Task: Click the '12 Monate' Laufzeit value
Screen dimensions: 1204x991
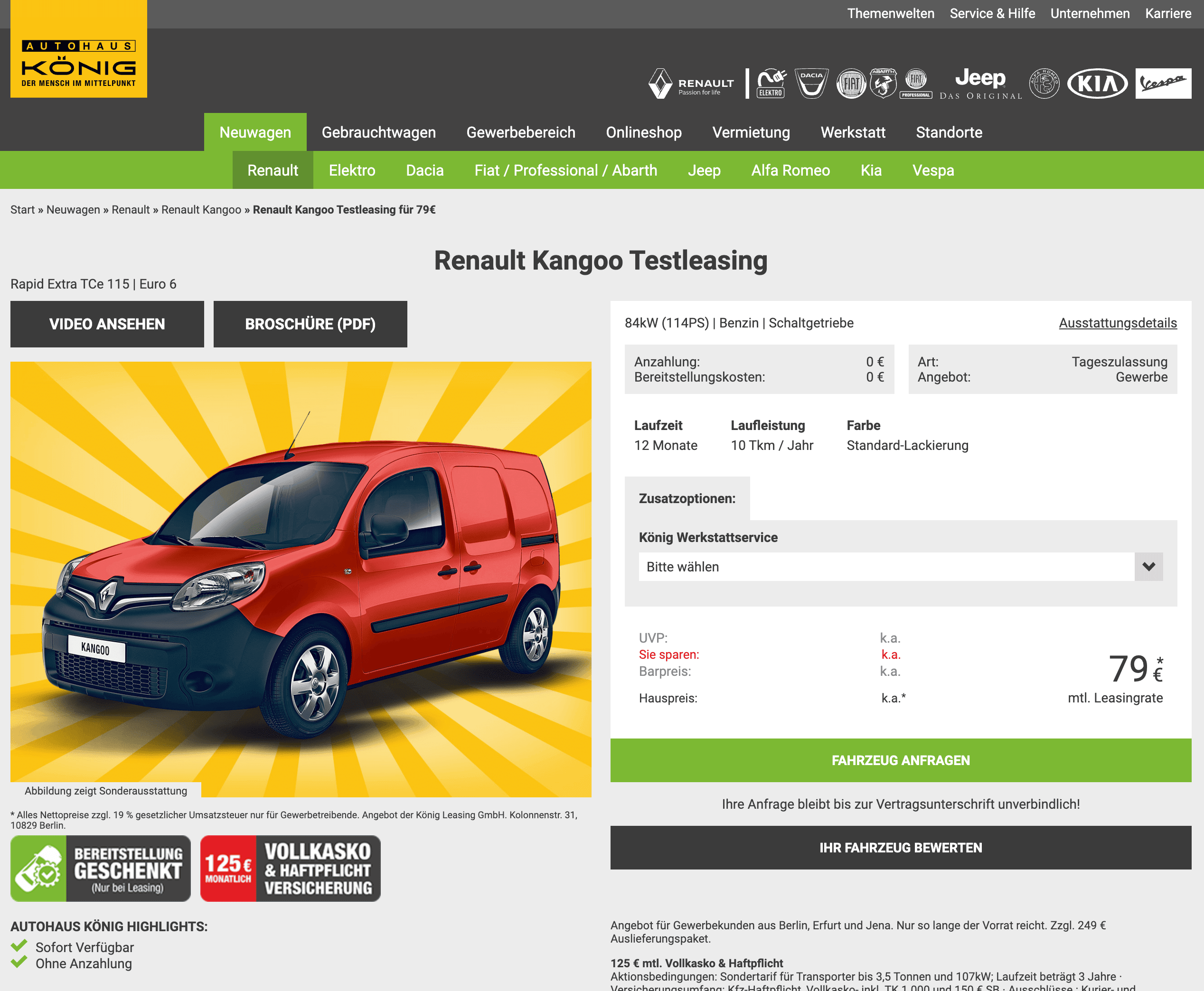Action: tap(666, 445)
